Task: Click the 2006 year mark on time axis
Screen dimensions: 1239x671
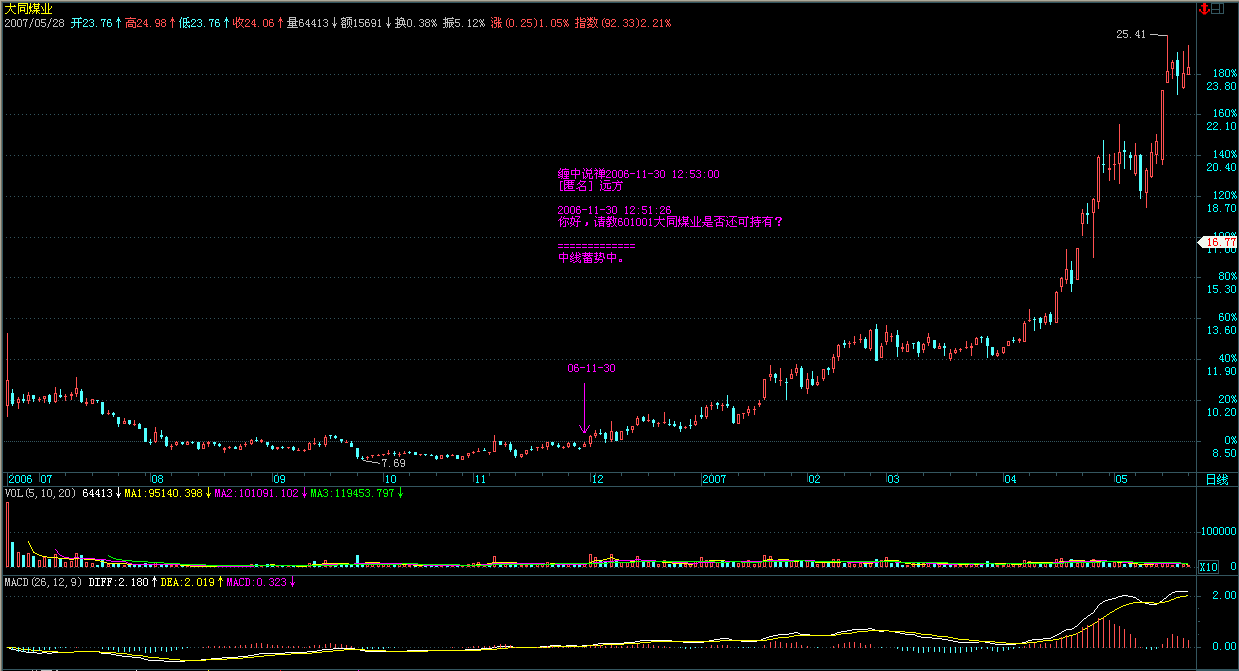Action: tap(20, 480)
